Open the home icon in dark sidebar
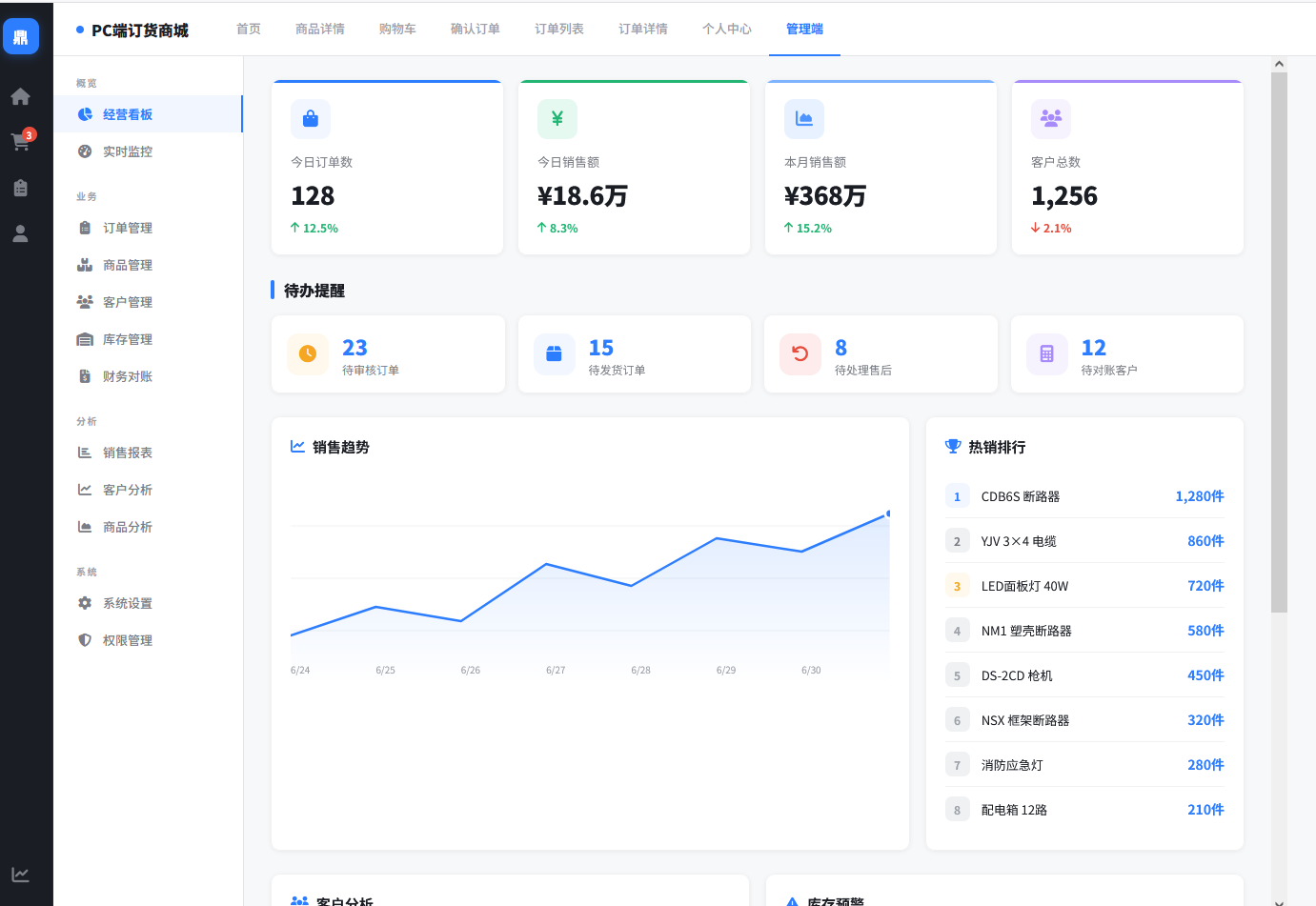 (20, 96)
